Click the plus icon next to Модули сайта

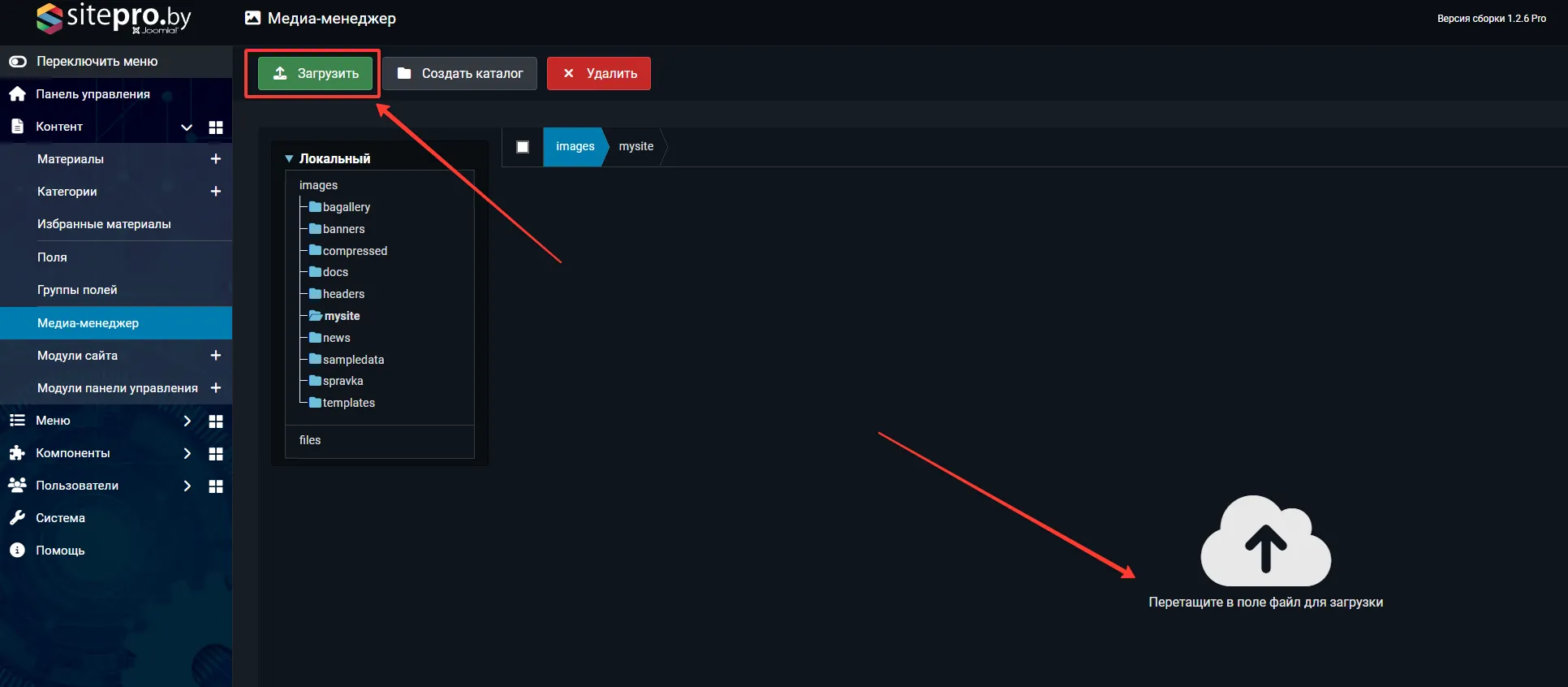pos(216,356)
